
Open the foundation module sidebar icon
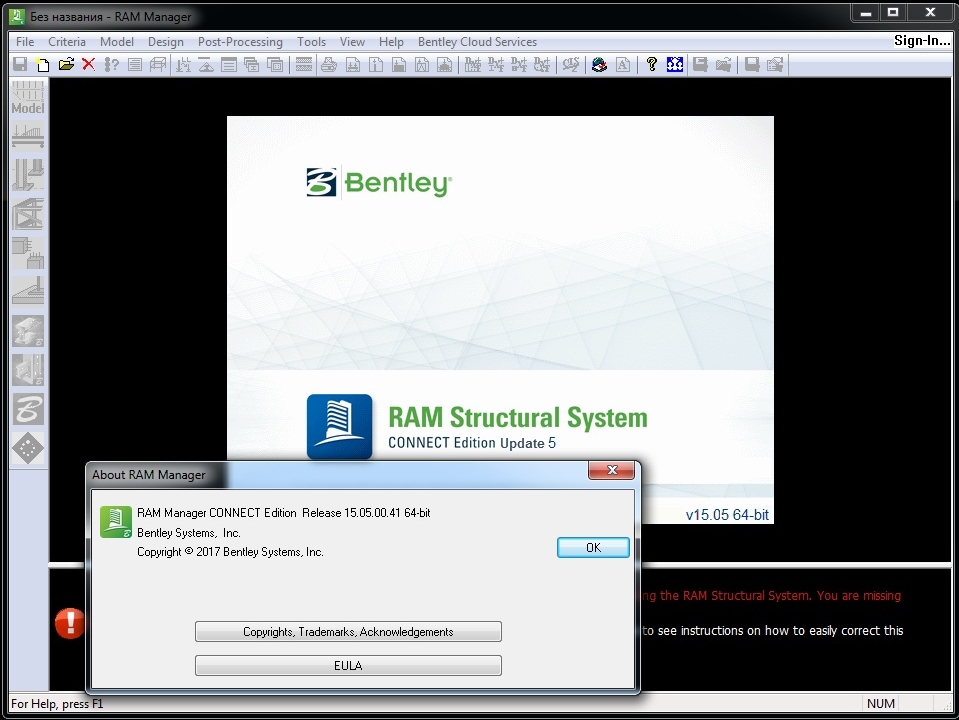point(28,291)
